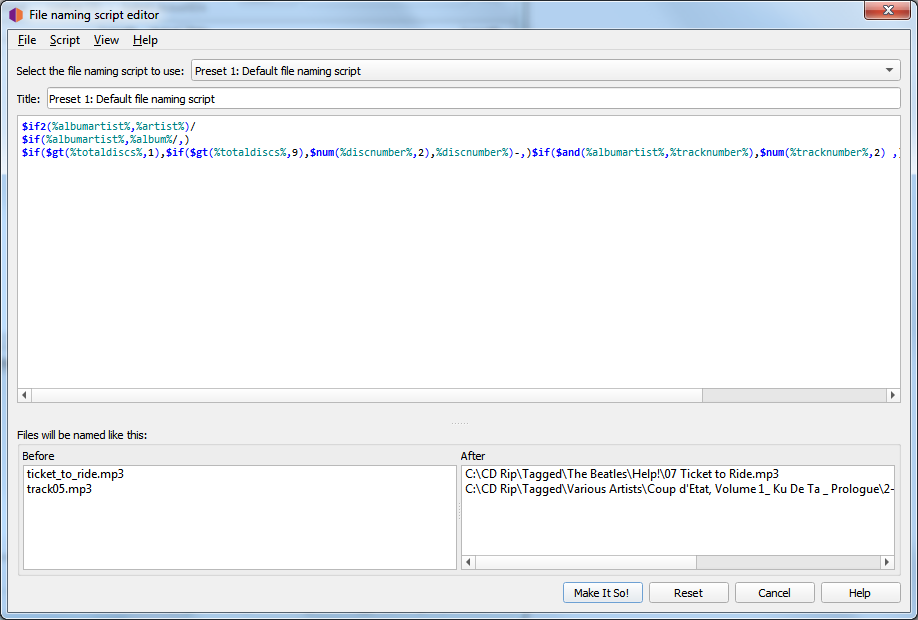Click the Make It So! button
Screen dimensions: 918x620
pos(602,593)
